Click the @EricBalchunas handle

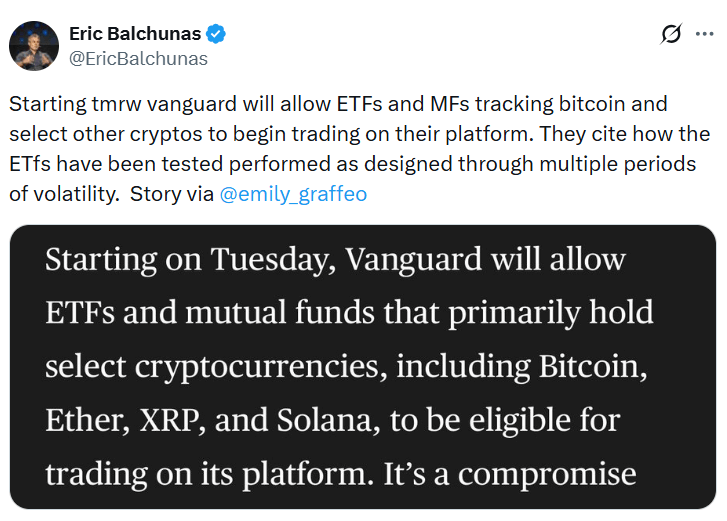138,58
